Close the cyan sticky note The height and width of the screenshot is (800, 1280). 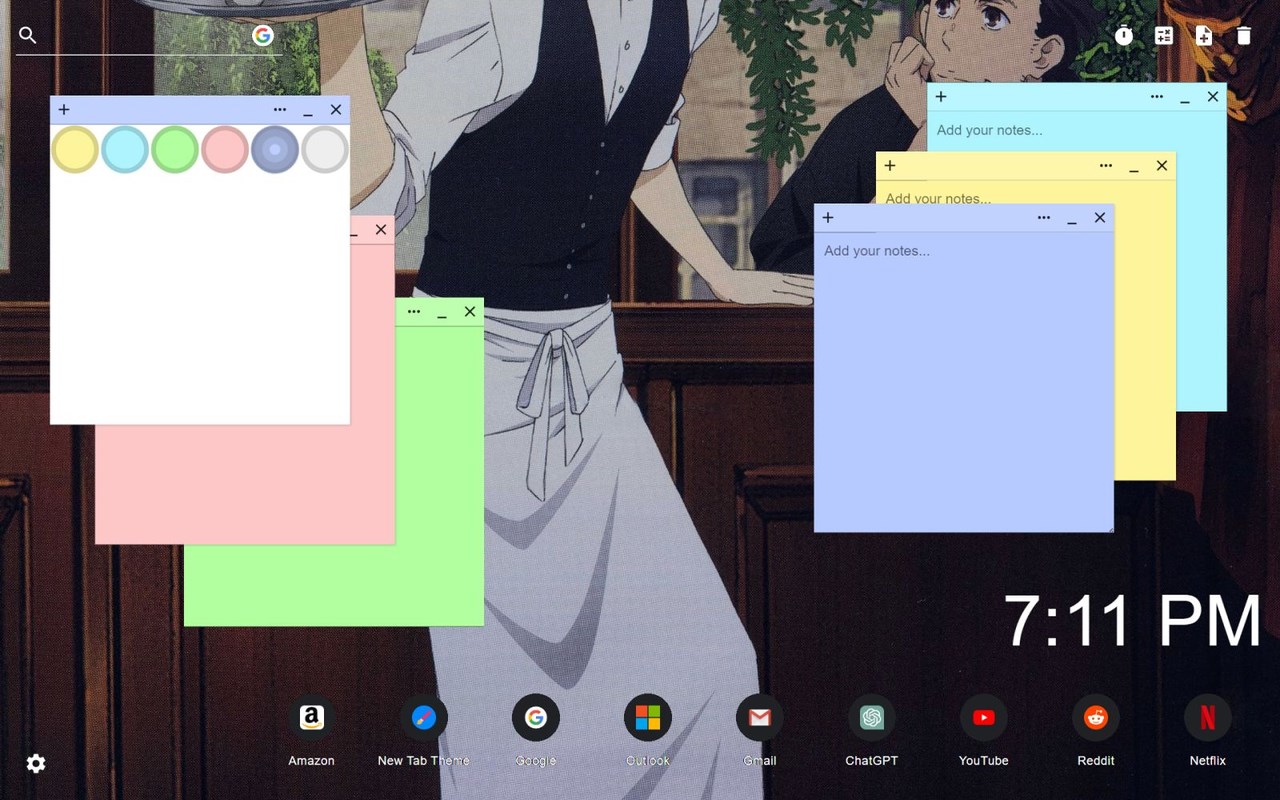point(1213,97)
